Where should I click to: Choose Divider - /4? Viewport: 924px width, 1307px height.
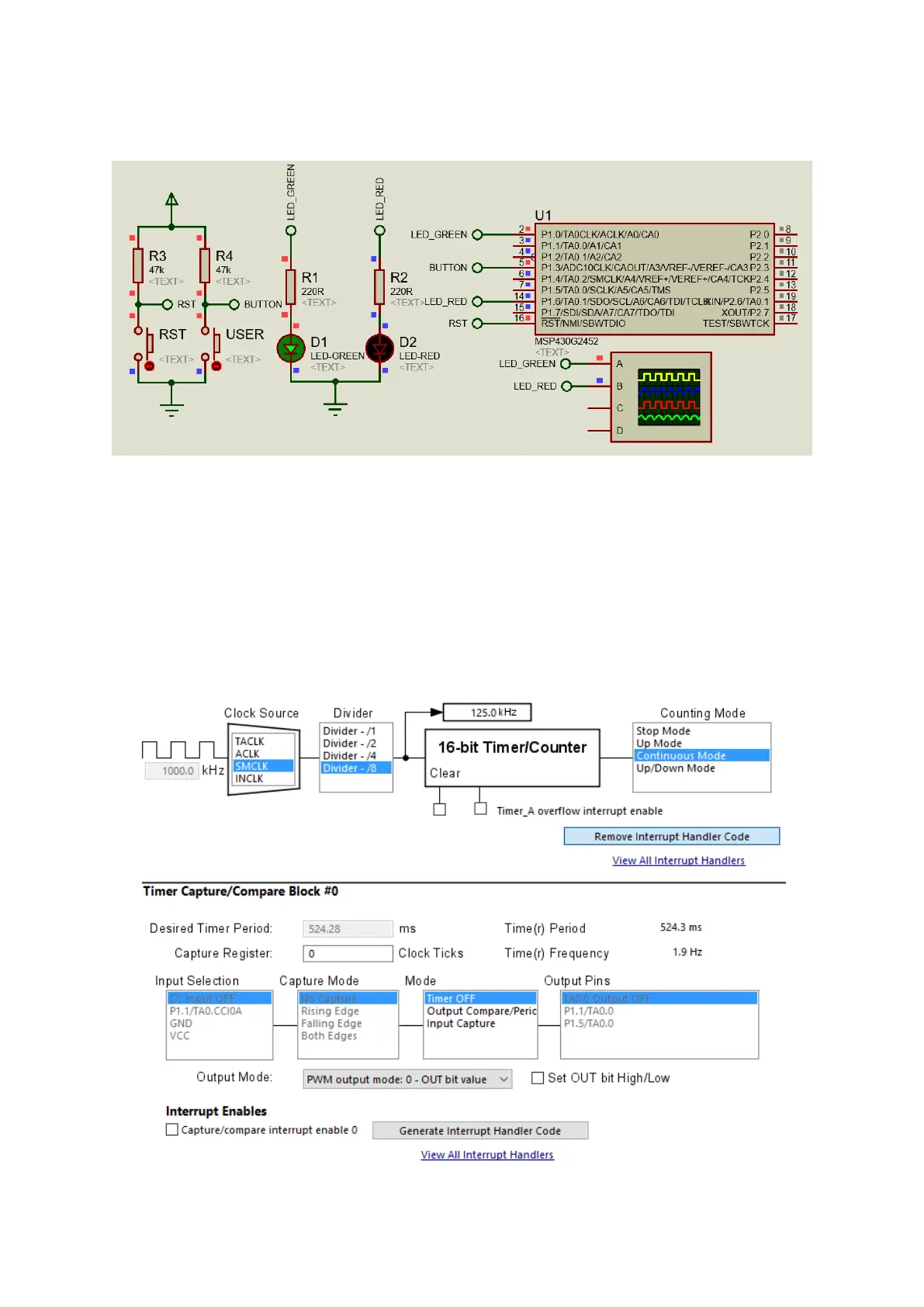pyautogui.click(x=356, y=756)
